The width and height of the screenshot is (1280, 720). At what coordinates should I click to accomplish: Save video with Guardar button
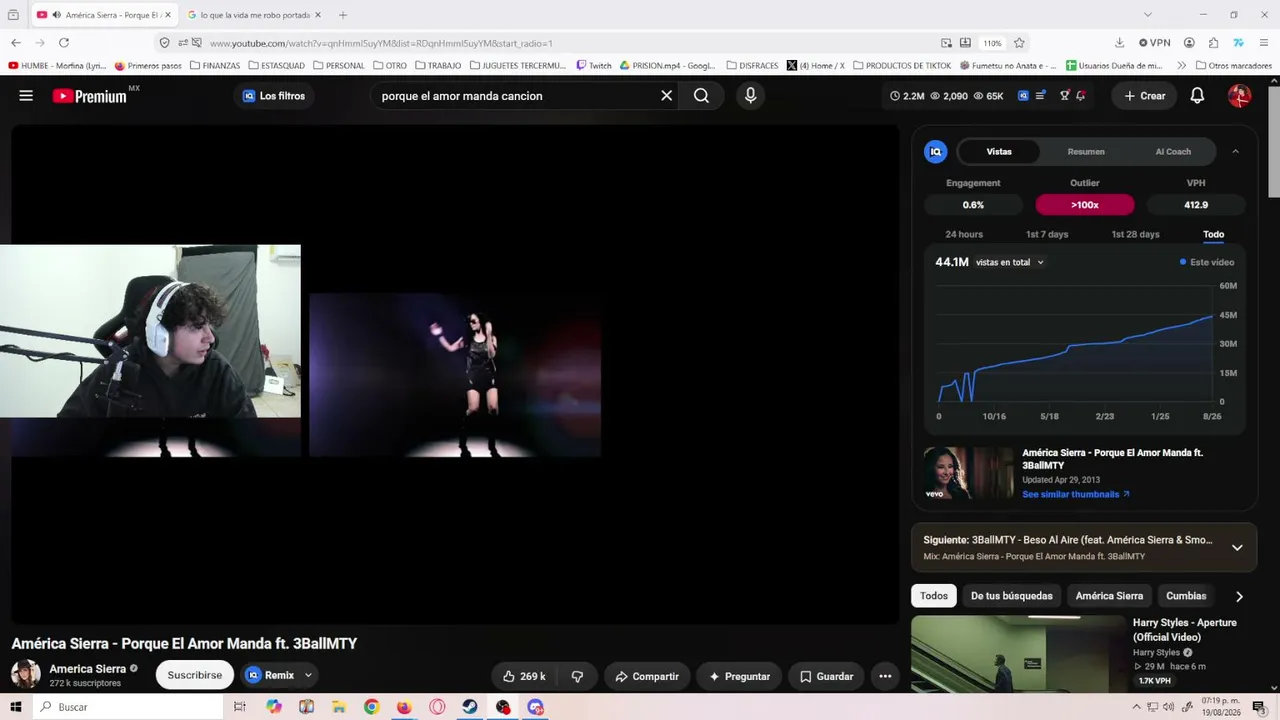(826, 676)
